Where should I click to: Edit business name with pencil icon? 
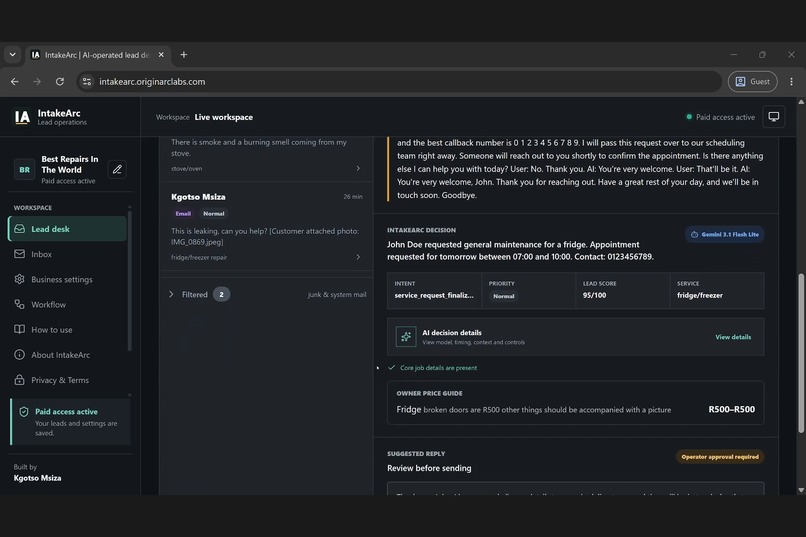117,170
